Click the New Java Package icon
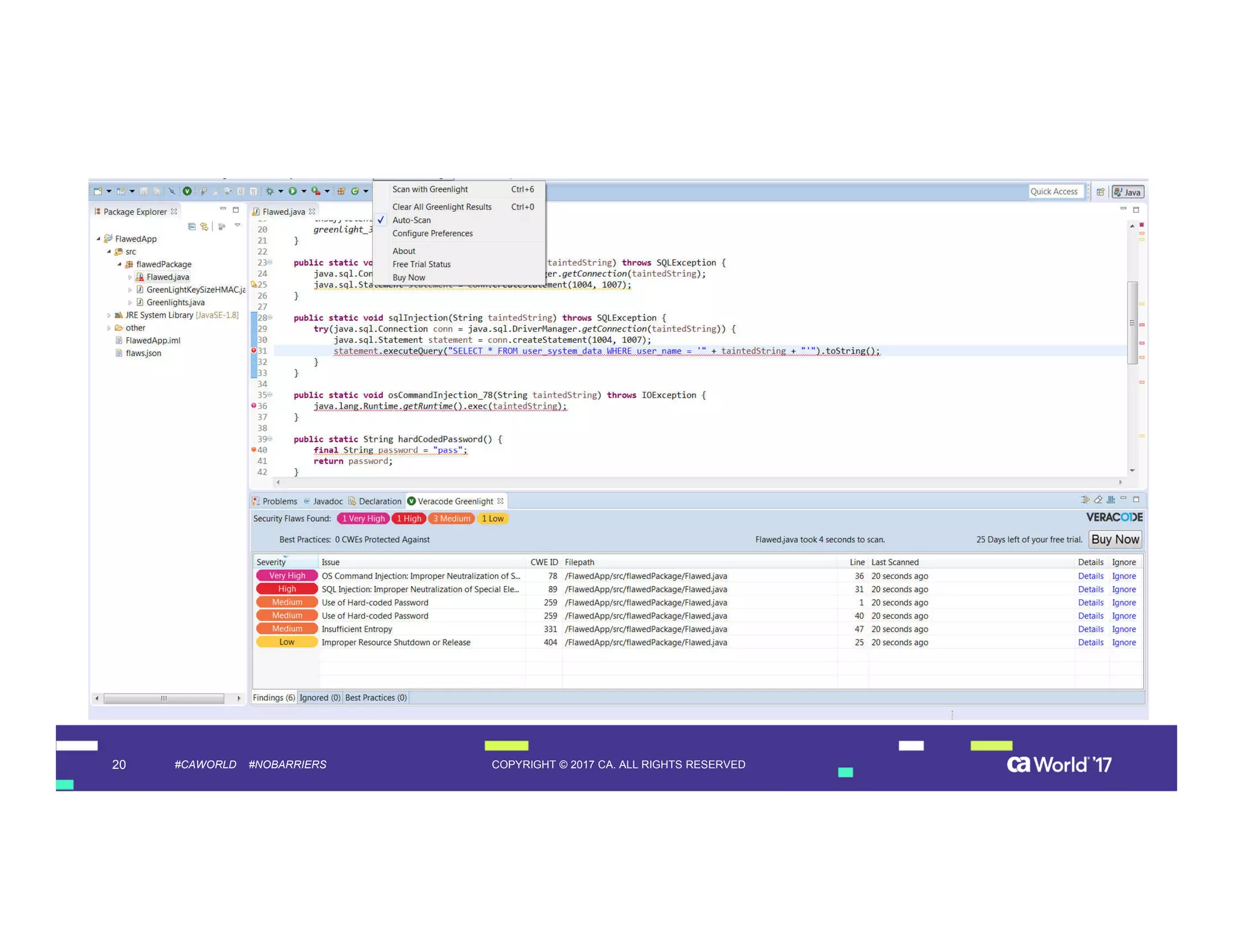 coord(341,191)
